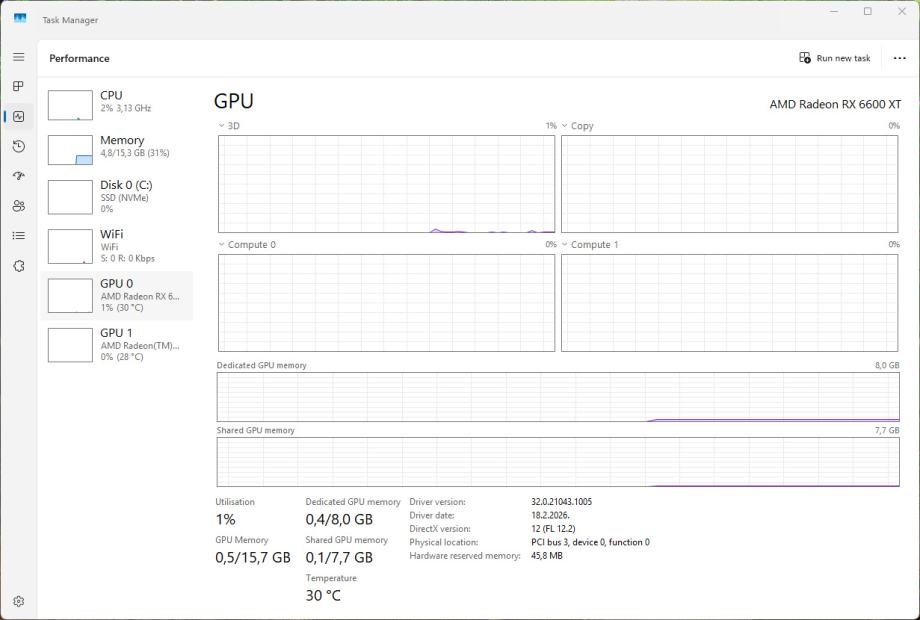Viewport: 920px width, 620px height.
Task: Expand the 3D graph engine dropdown
Action: [x=222, y=126]
